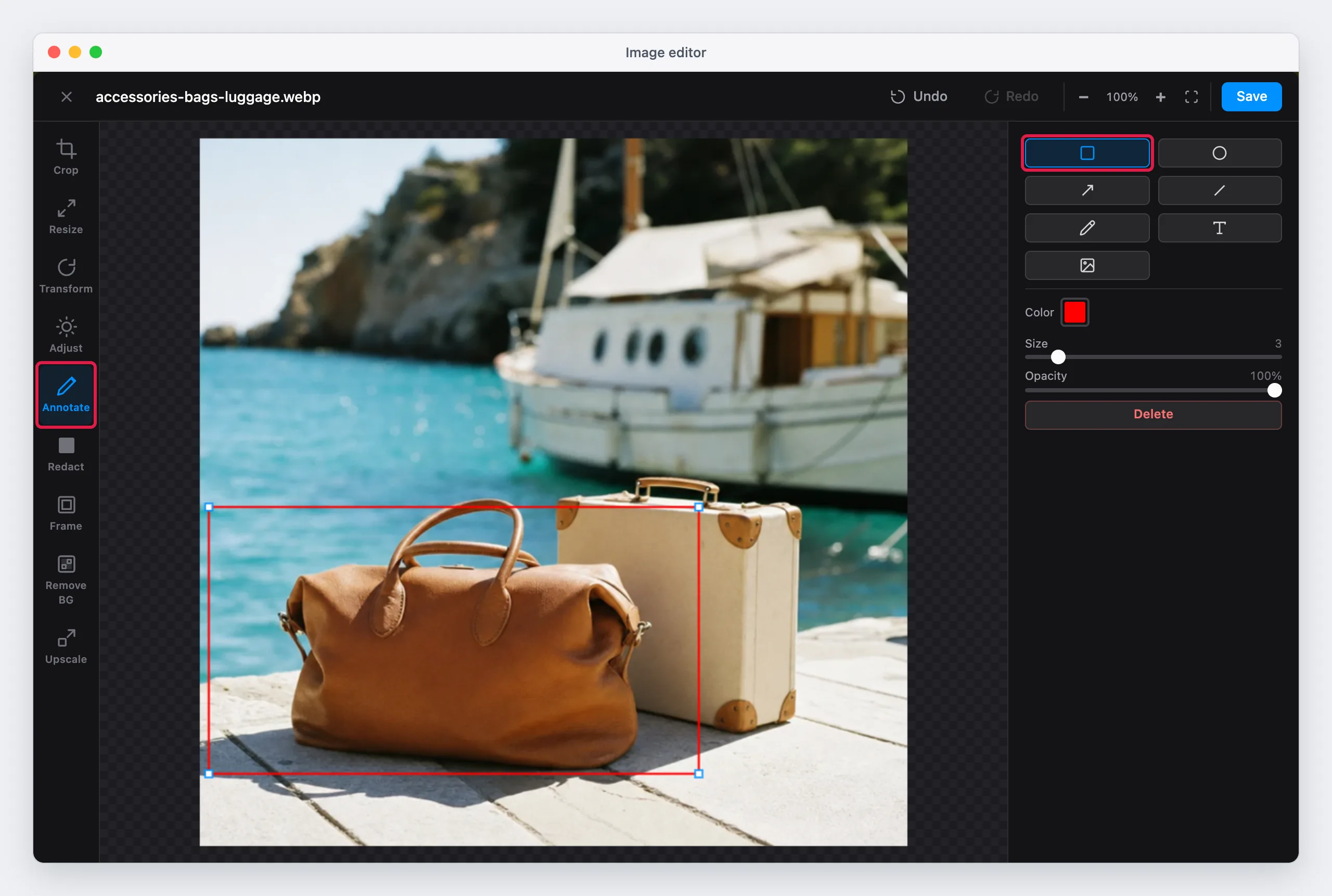Select the circle shape annotation

(1219, 153)
